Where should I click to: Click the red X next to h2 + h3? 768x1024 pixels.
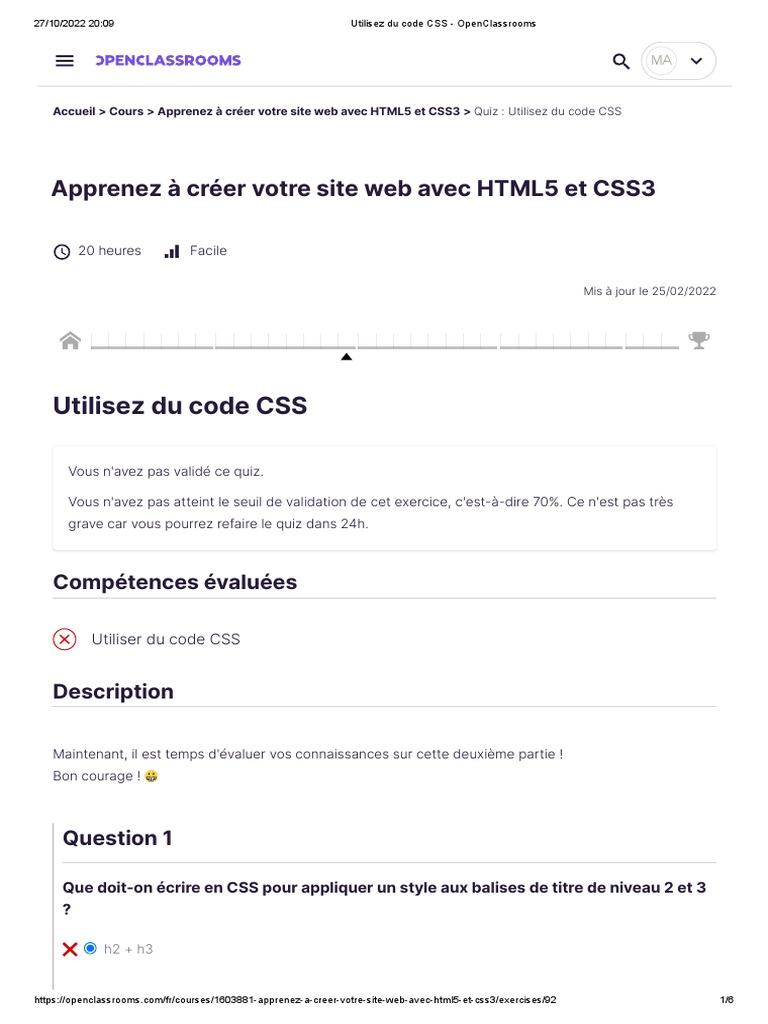coord(70,949)
